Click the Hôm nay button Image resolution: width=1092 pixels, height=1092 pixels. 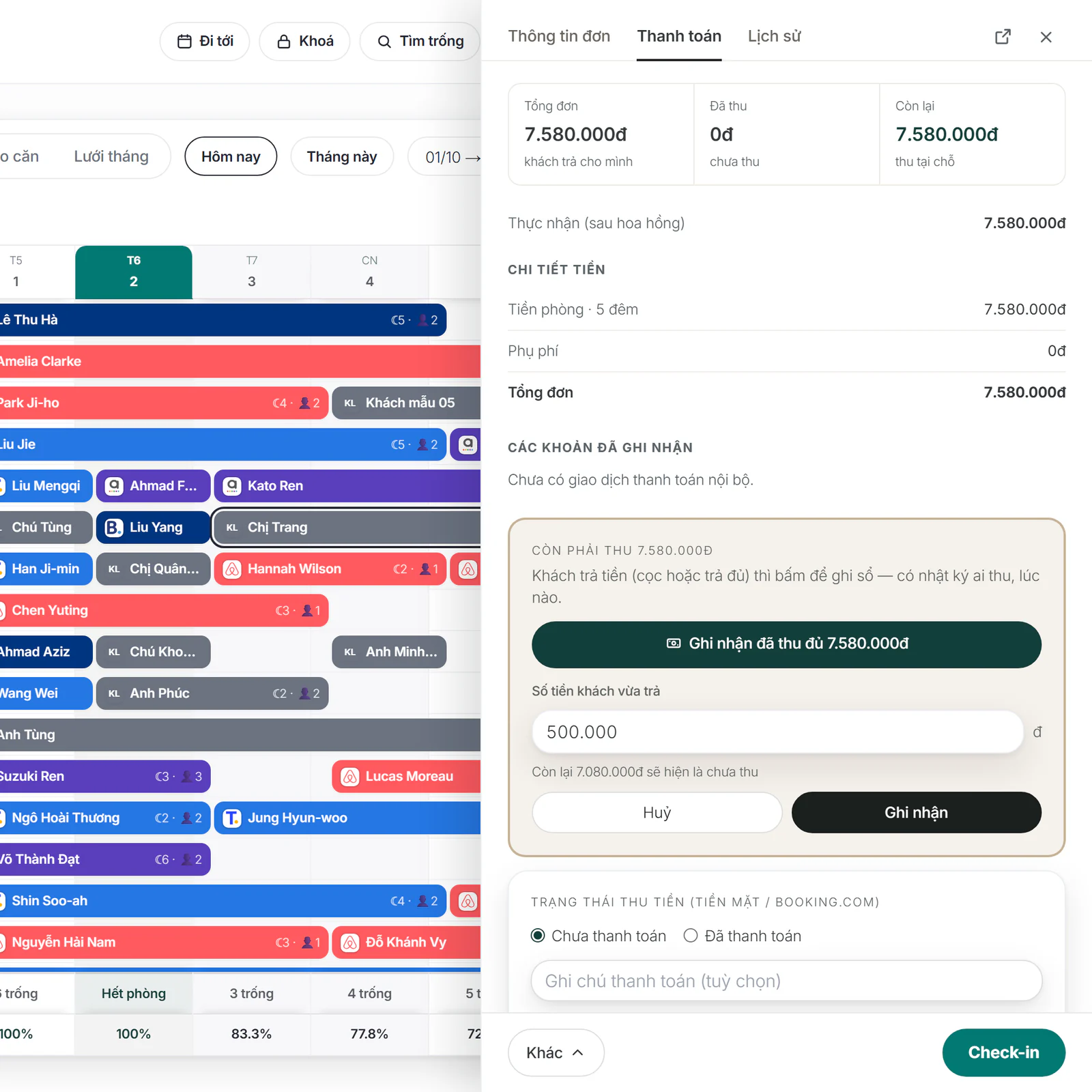(x=231, y=156)
